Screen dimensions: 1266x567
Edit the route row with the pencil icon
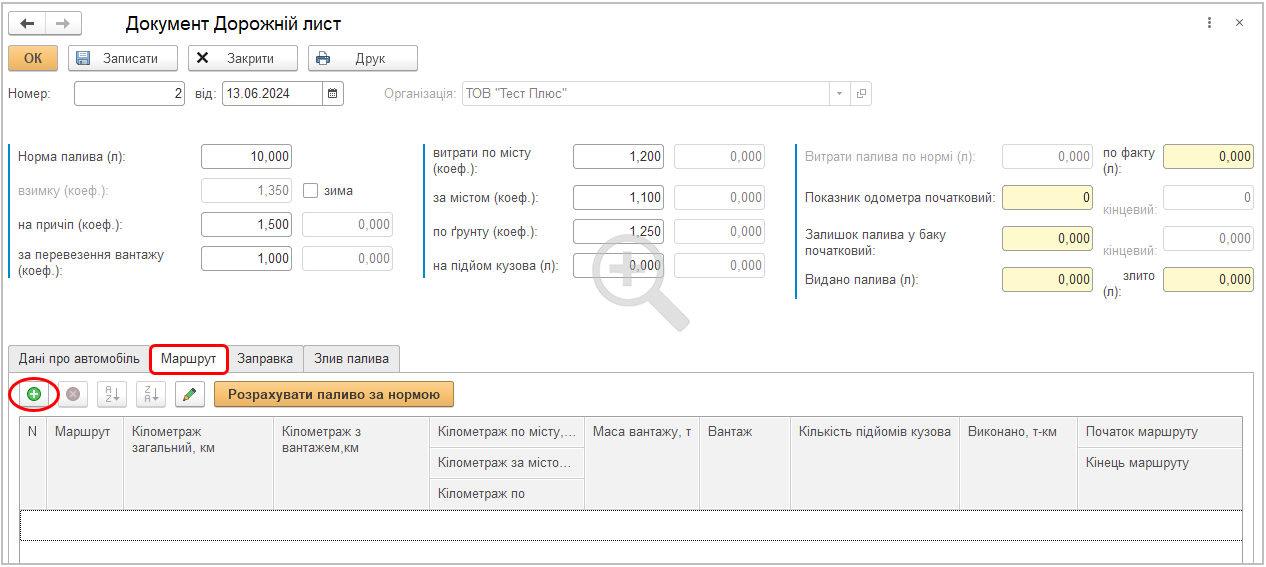(x=190, y=394)
